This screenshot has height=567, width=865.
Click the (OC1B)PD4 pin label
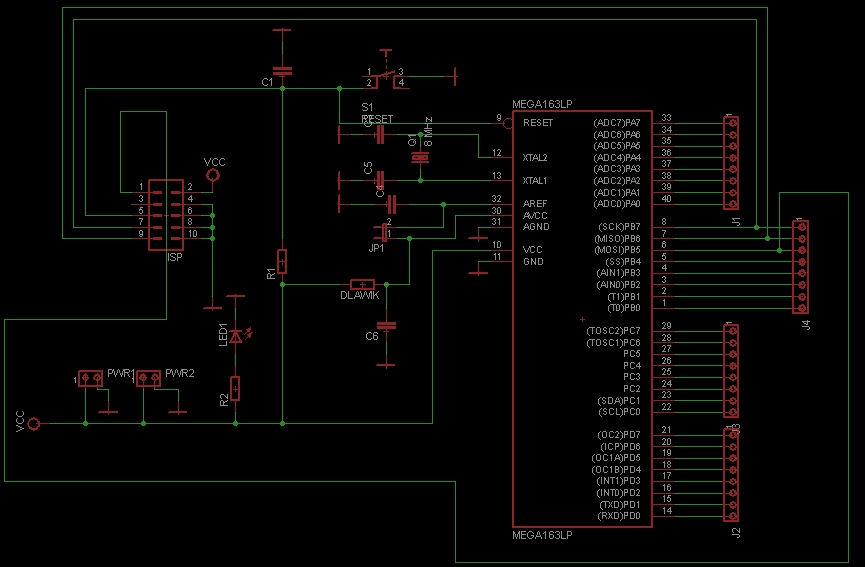pos(616,470)
